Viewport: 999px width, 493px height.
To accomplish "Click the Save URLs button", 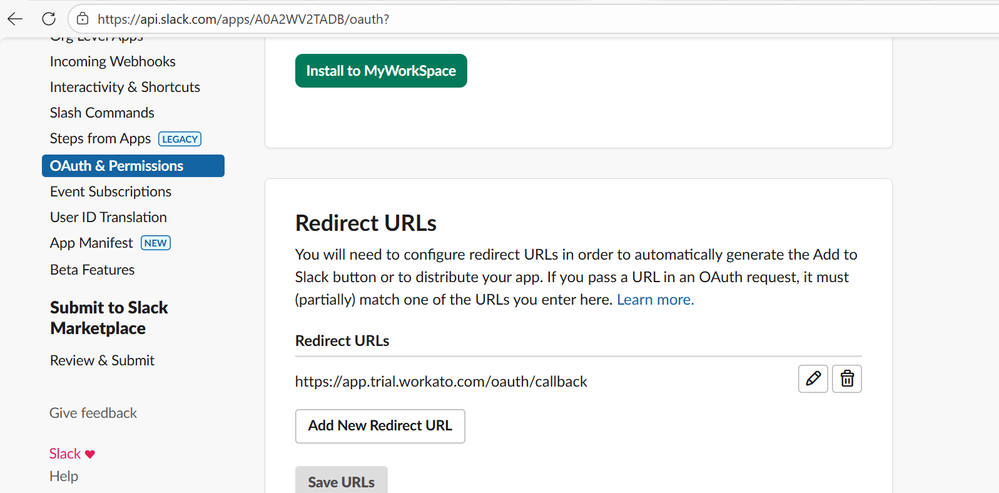I will (341, 481).
